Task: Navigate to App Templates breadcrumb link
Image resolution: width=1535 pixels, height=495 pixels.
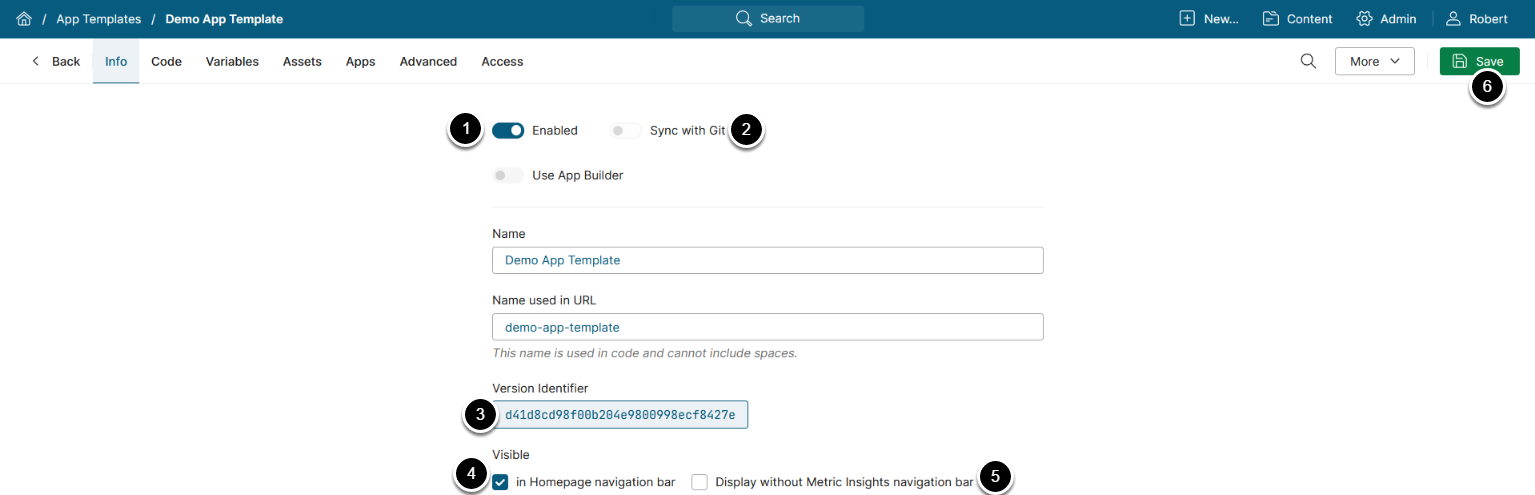Action: pos(98,19)
